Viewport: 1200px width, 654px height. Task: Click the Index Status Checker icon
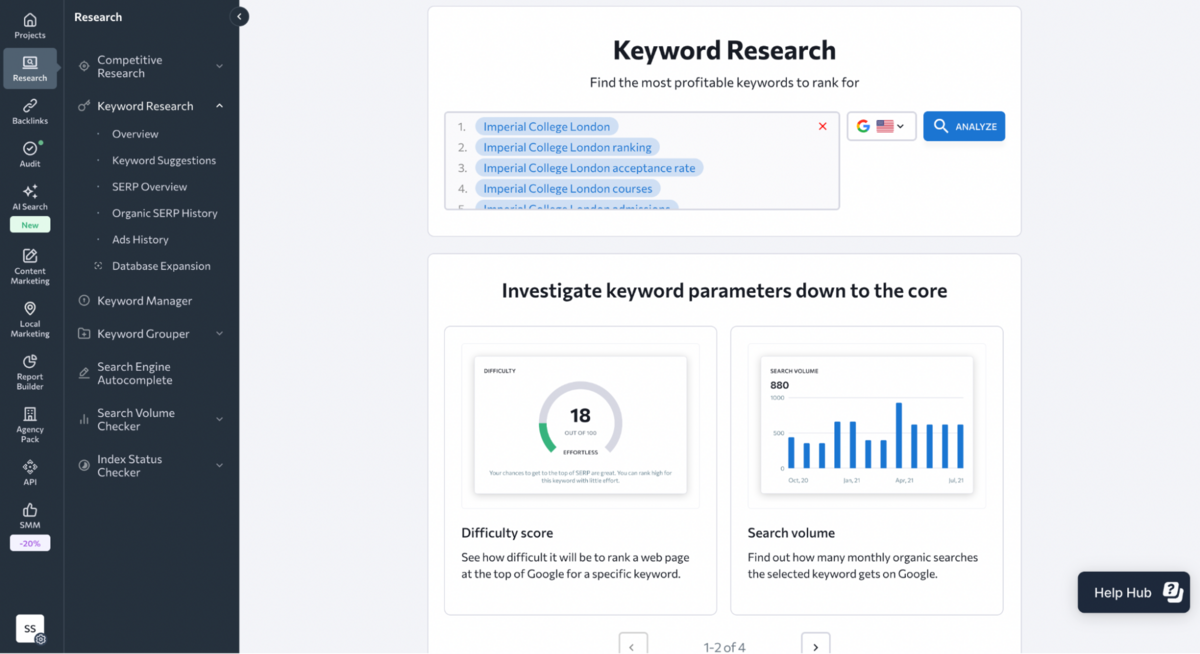coord(84,465)
